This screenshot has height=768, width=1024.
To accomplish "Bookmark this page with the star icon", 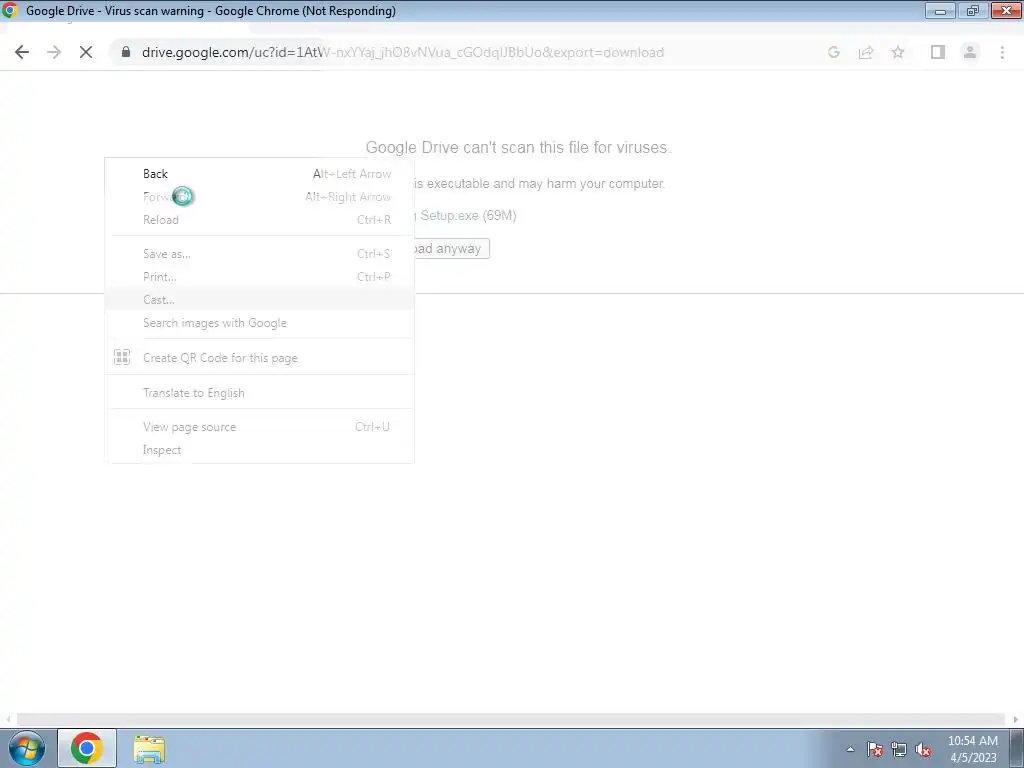I will tap(898, 52).
